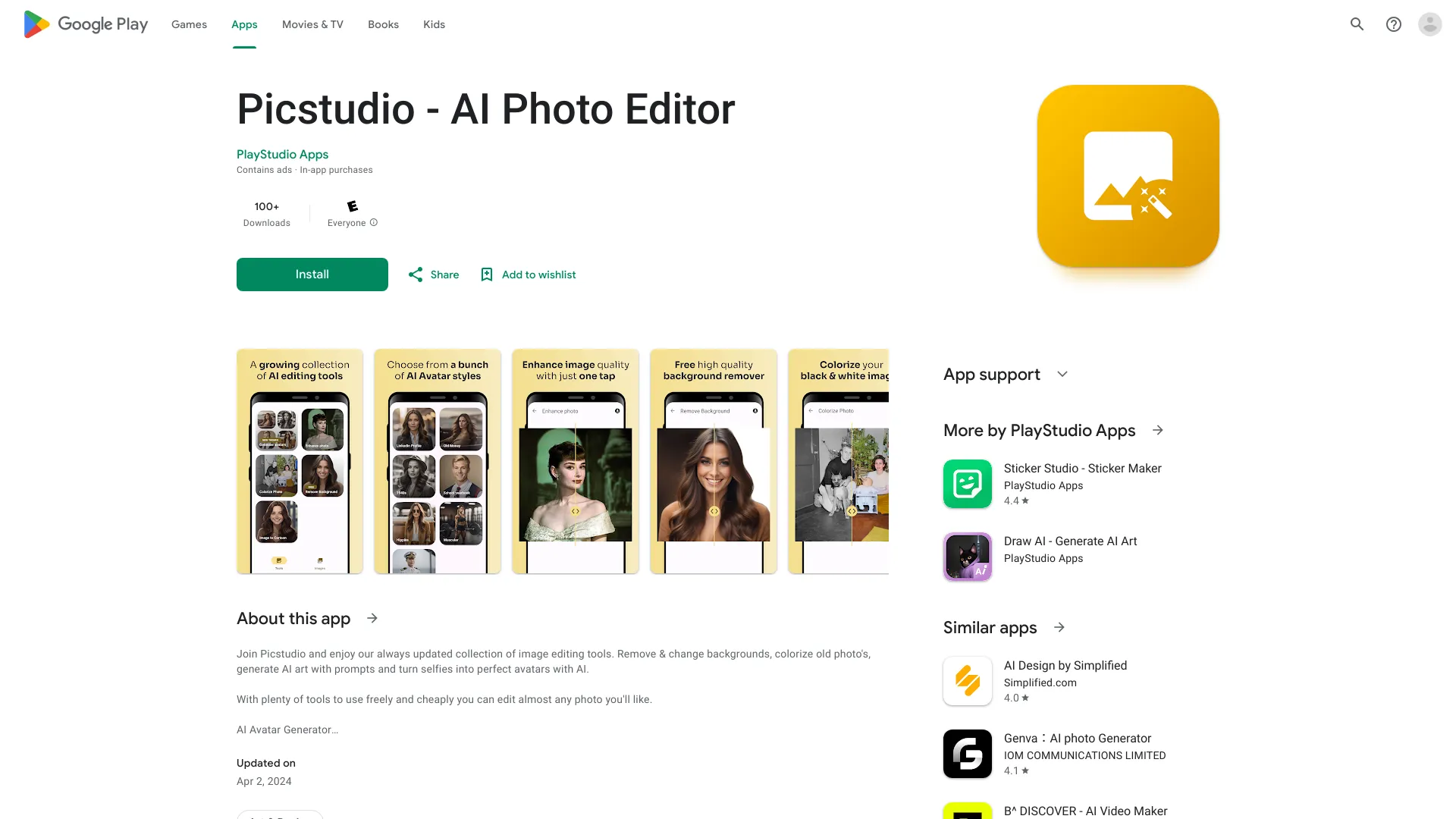
Task: Click the Google Play search icon
Action: tap(1357, 24)
